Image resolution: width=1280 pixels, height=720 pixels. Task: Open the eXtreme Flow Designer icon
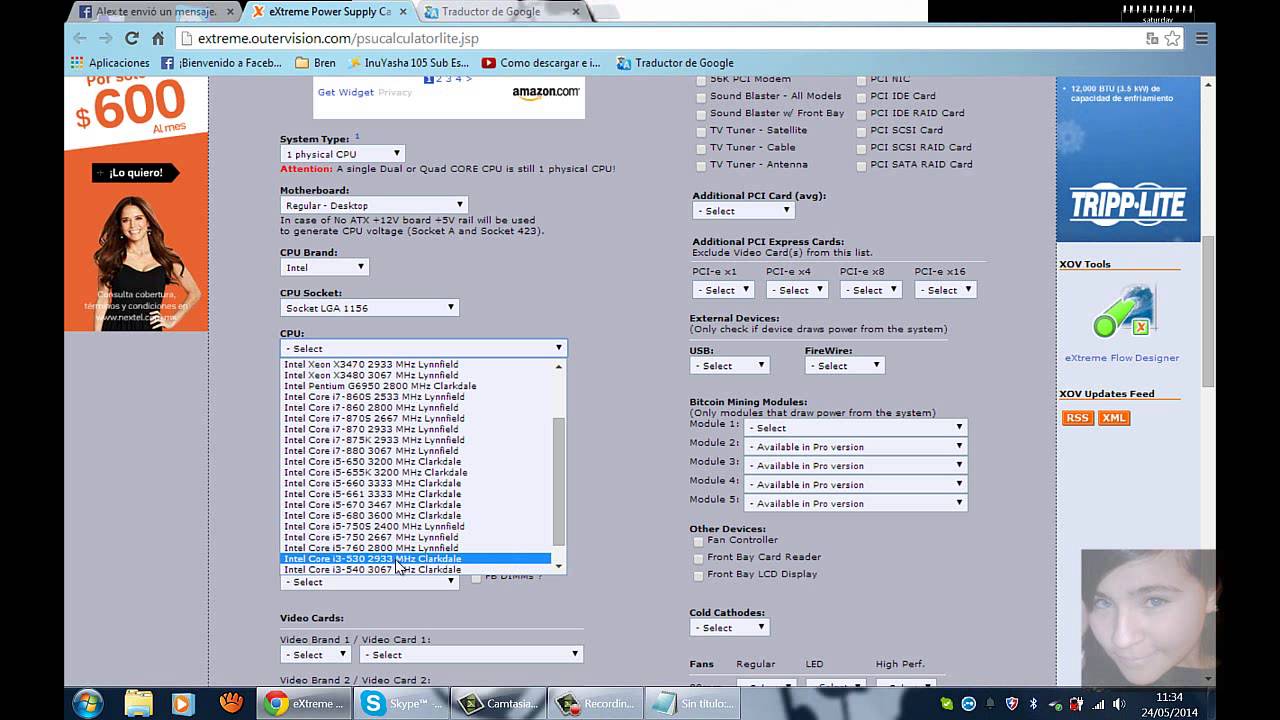click(x=1123, y=311)
